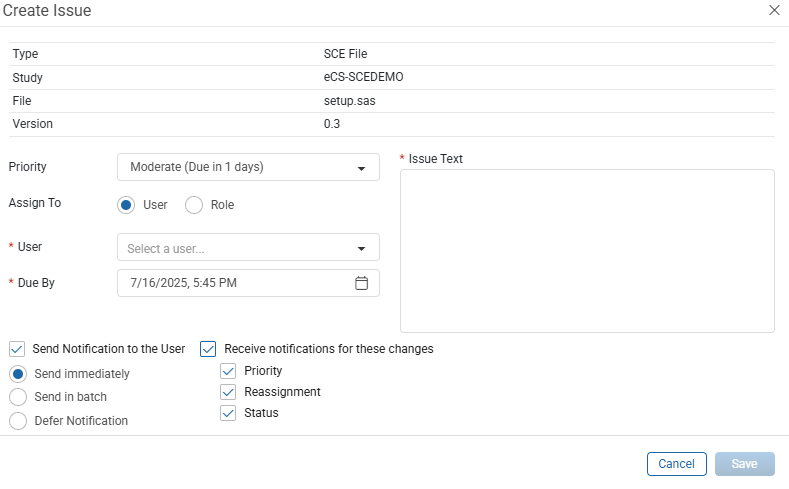Click the SCE File type value
The image size is (789, 489).
click(x=345, y=54)
